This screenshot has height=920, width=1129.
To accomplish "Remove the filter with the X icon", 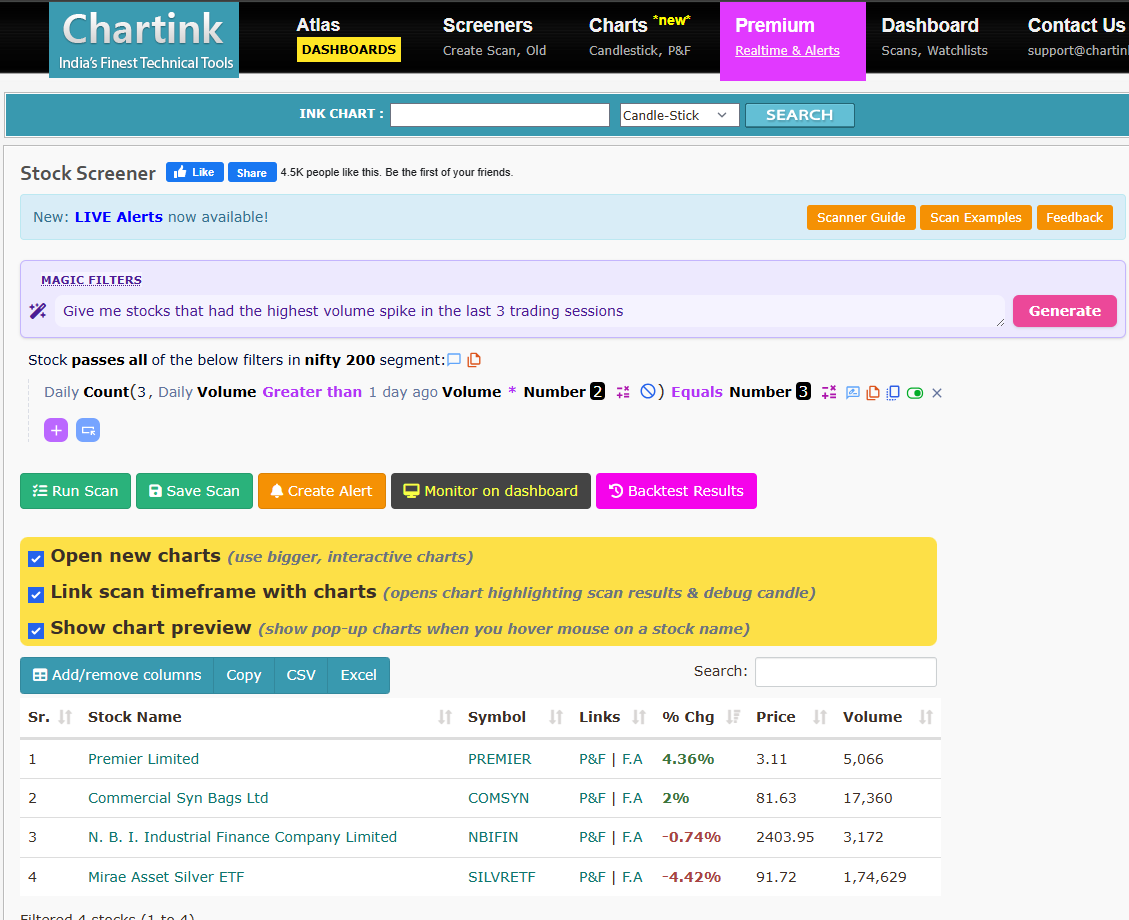I will 937,392.
